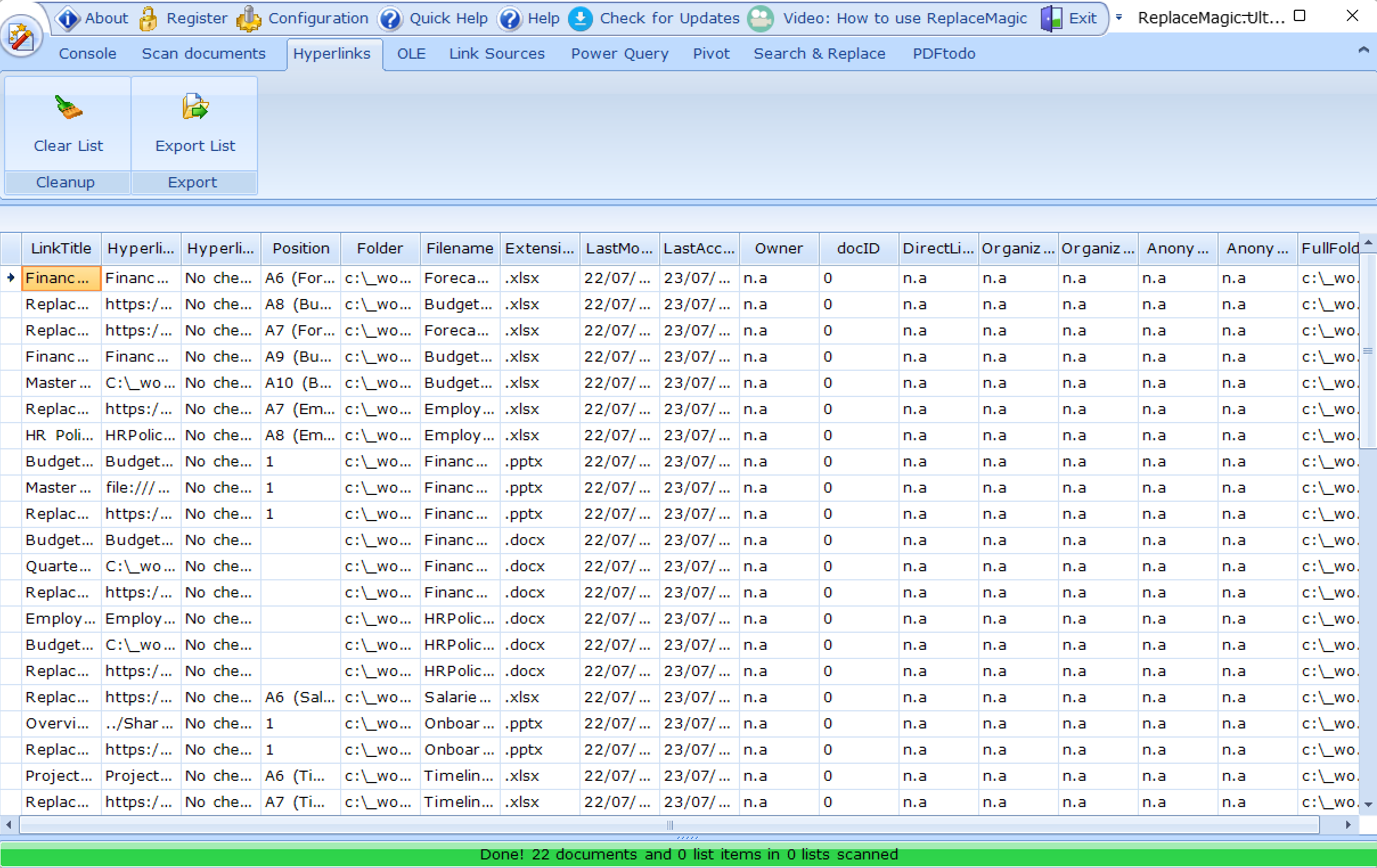Viewport: 1377px width, 868px height.
Task: Export the list using the Export List icon
Action: (x=194, y=124)
